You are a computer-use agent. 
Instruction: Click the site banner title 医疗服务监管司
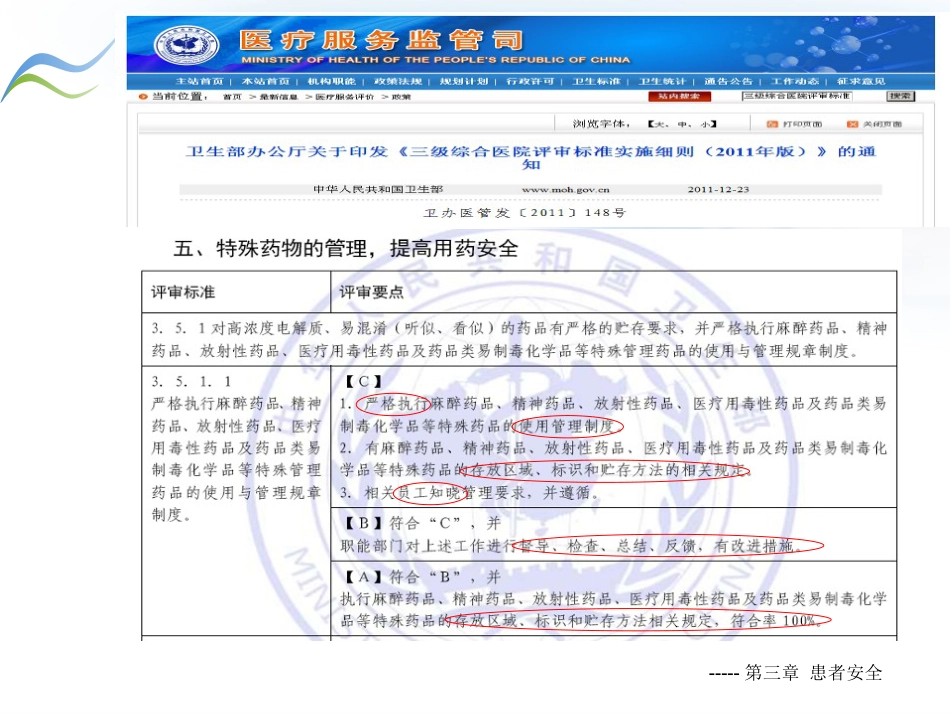pyautogui.click(x=381, y=40)
